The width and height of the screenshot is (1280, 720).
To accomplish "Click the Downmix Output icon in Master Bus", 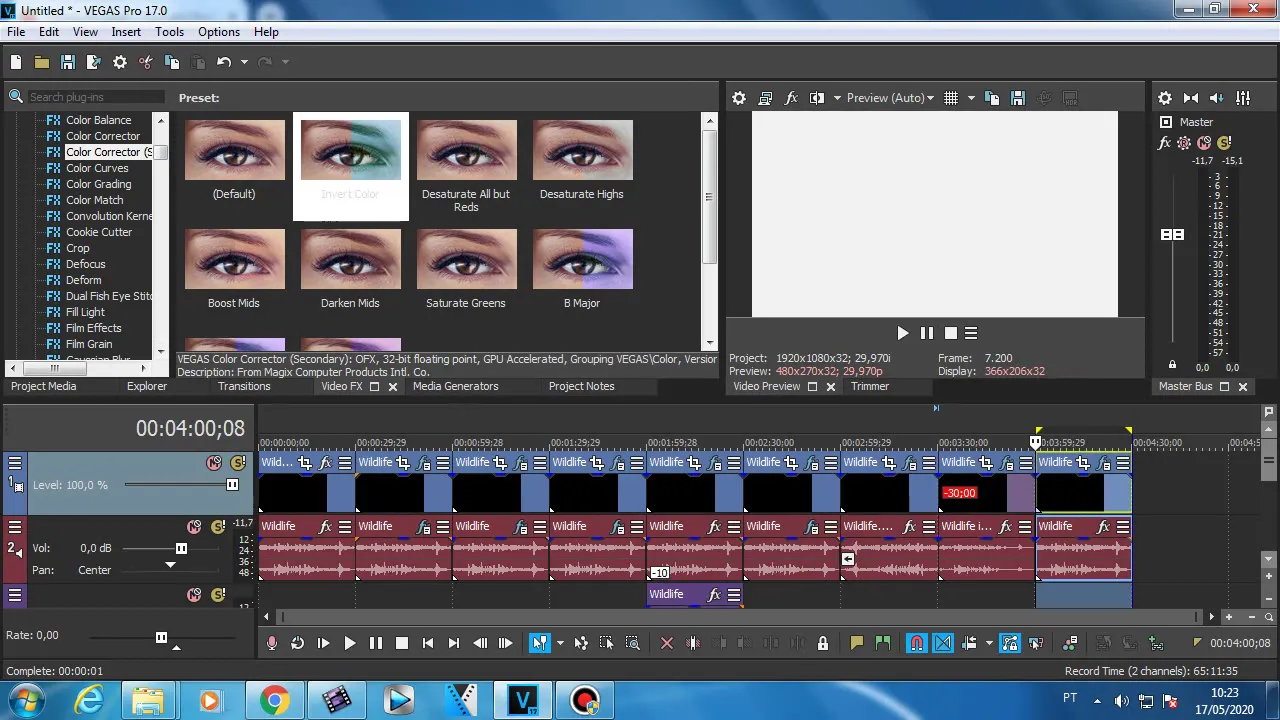I will pyautogui.click(x=1191, y=98).
